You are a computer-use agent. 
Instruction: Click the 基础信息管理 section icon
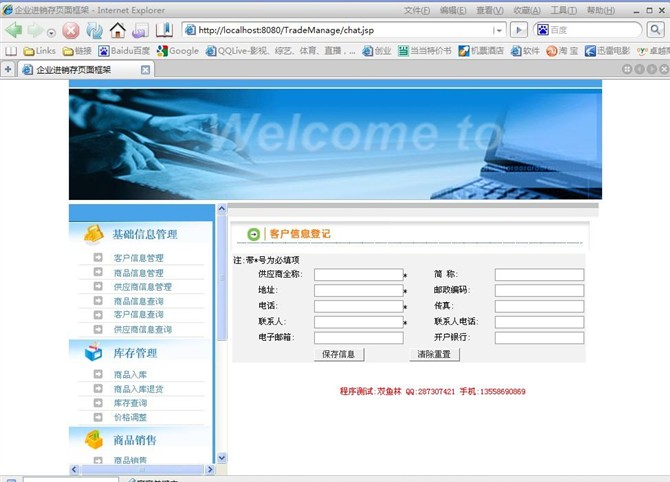coord(94,234)
